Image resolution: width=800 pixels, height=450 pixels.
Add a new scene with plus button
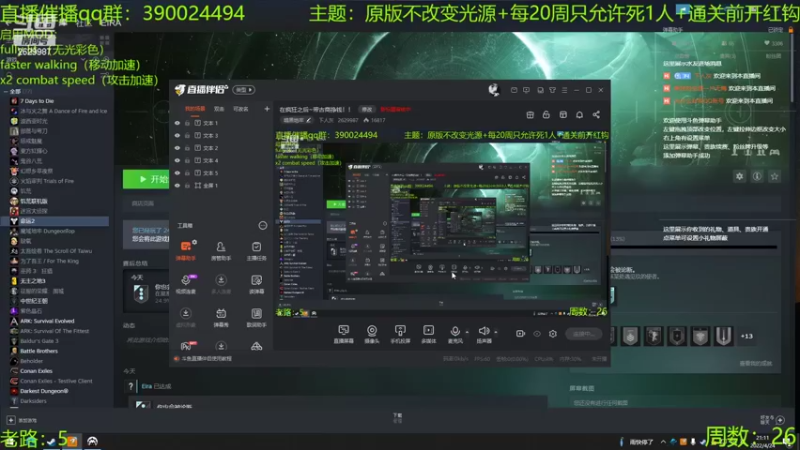point(266,109)
